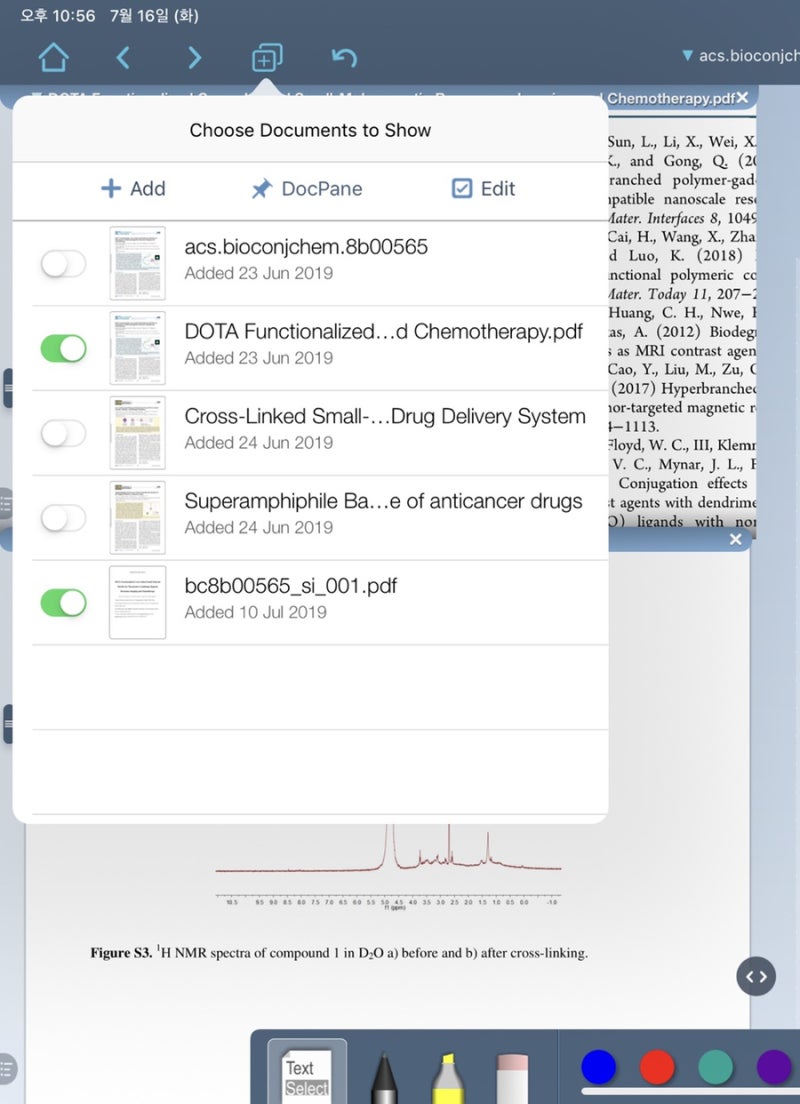Click the "Chemotherapy.pdf" tab title
This screenshot has width=800, height=1104.
[671, 99]
